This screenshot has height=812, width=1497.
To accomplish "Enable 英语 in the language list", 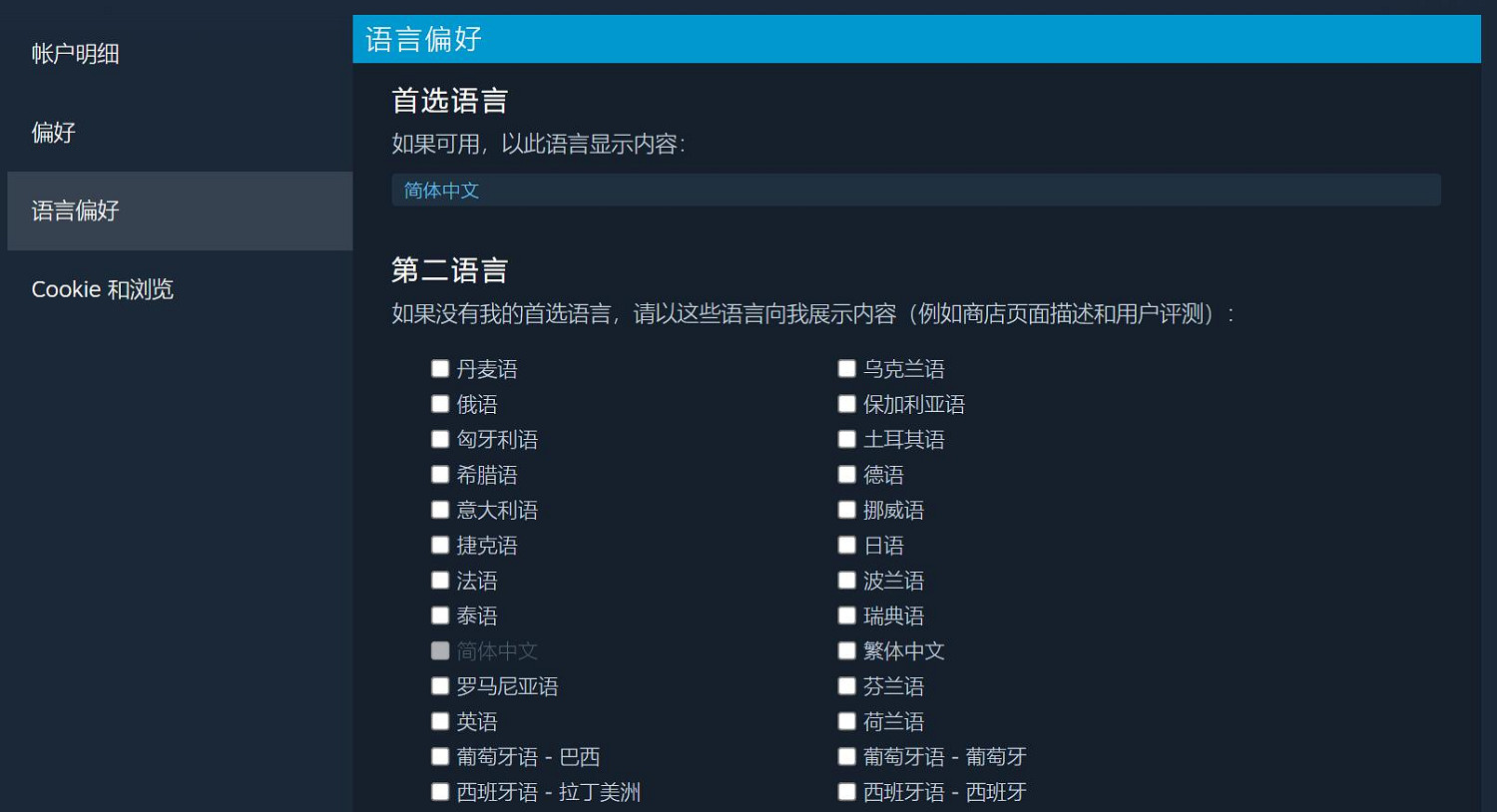I will tap(440, 720).
